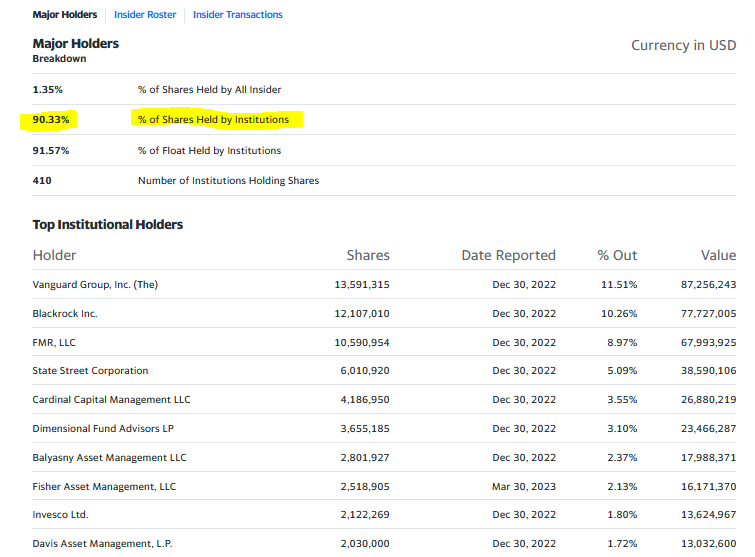Click Fisher Asset shares 2,518,905
Screen dimensions: 755x557
point(364,487)
